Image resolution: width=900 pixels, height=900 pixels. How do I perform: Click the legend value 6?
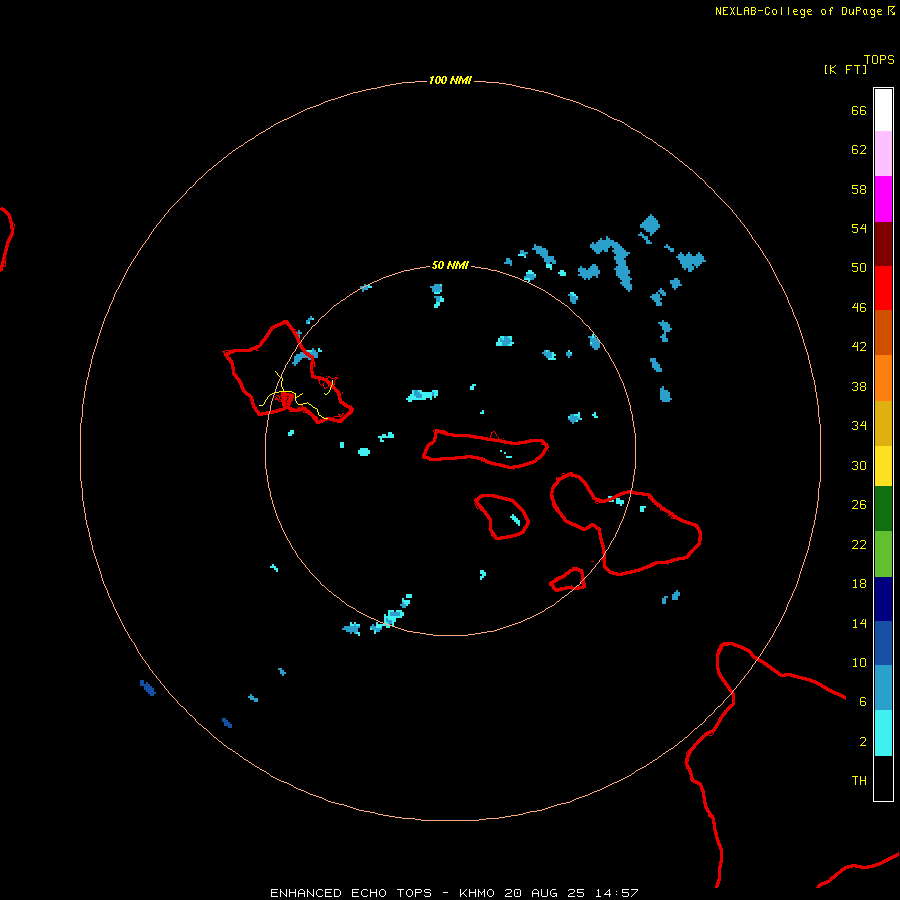[863, 702]
